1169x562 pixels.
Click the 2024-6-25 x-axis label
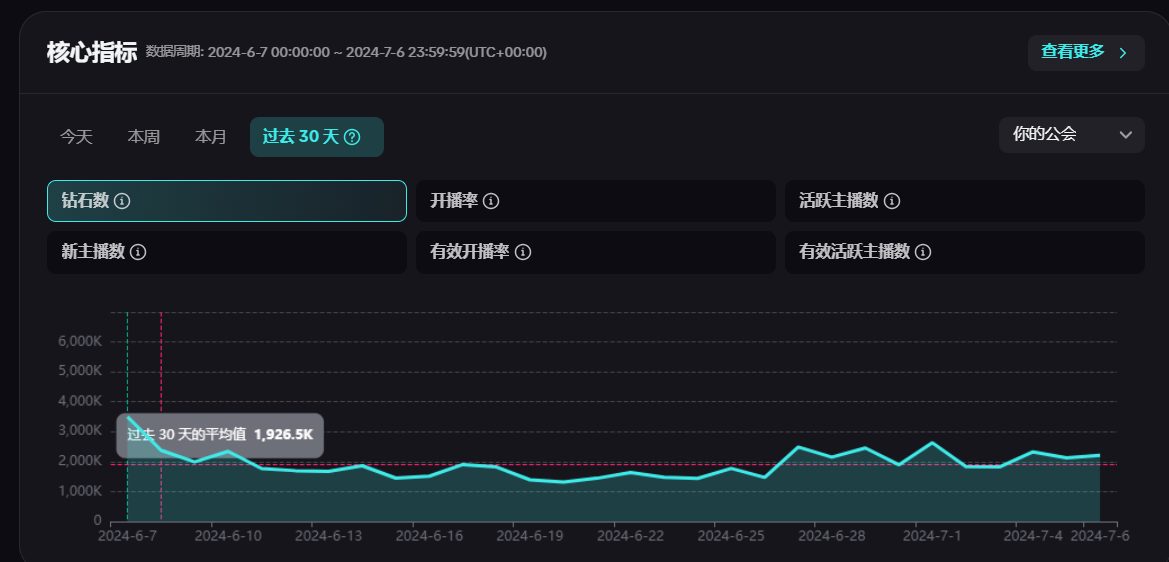(731, 536)
